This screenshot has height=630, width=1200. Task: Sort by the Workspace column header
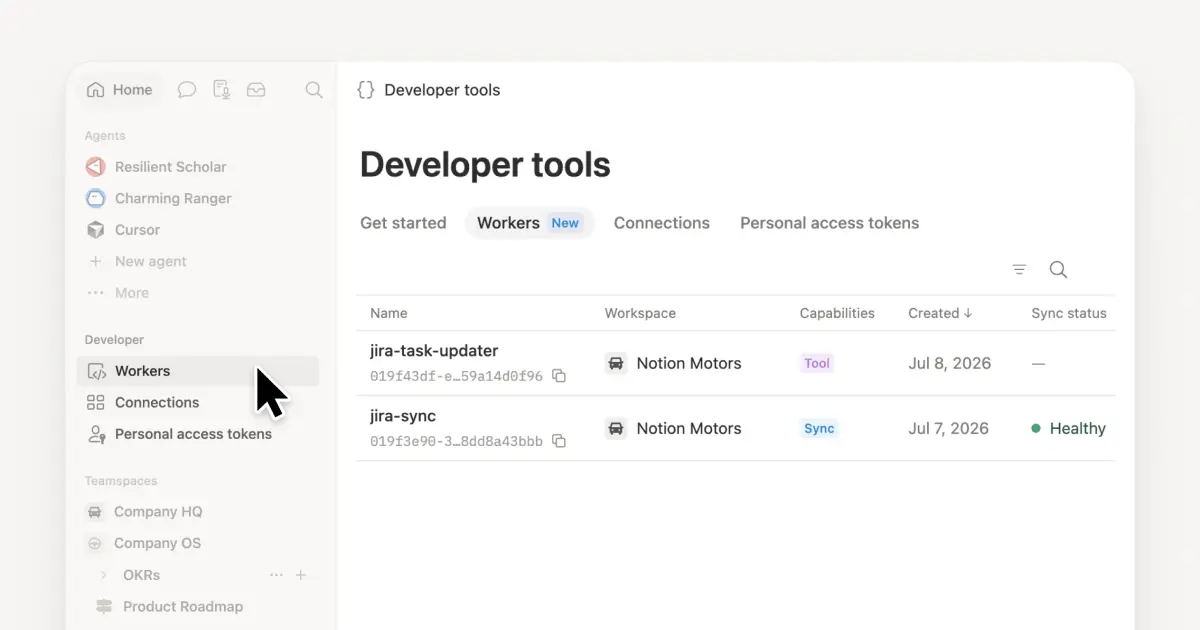640,313
